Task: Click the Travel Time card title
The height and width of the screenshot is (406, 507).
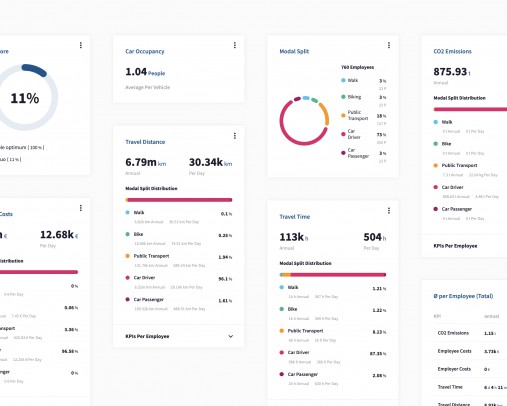Action: coord(295,217)
